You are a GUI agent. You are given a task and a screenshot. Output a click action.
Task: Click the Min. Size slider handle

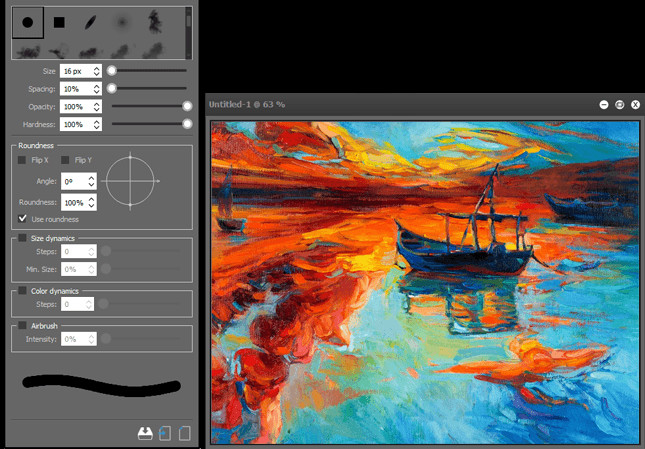click(x=106, y=268)
